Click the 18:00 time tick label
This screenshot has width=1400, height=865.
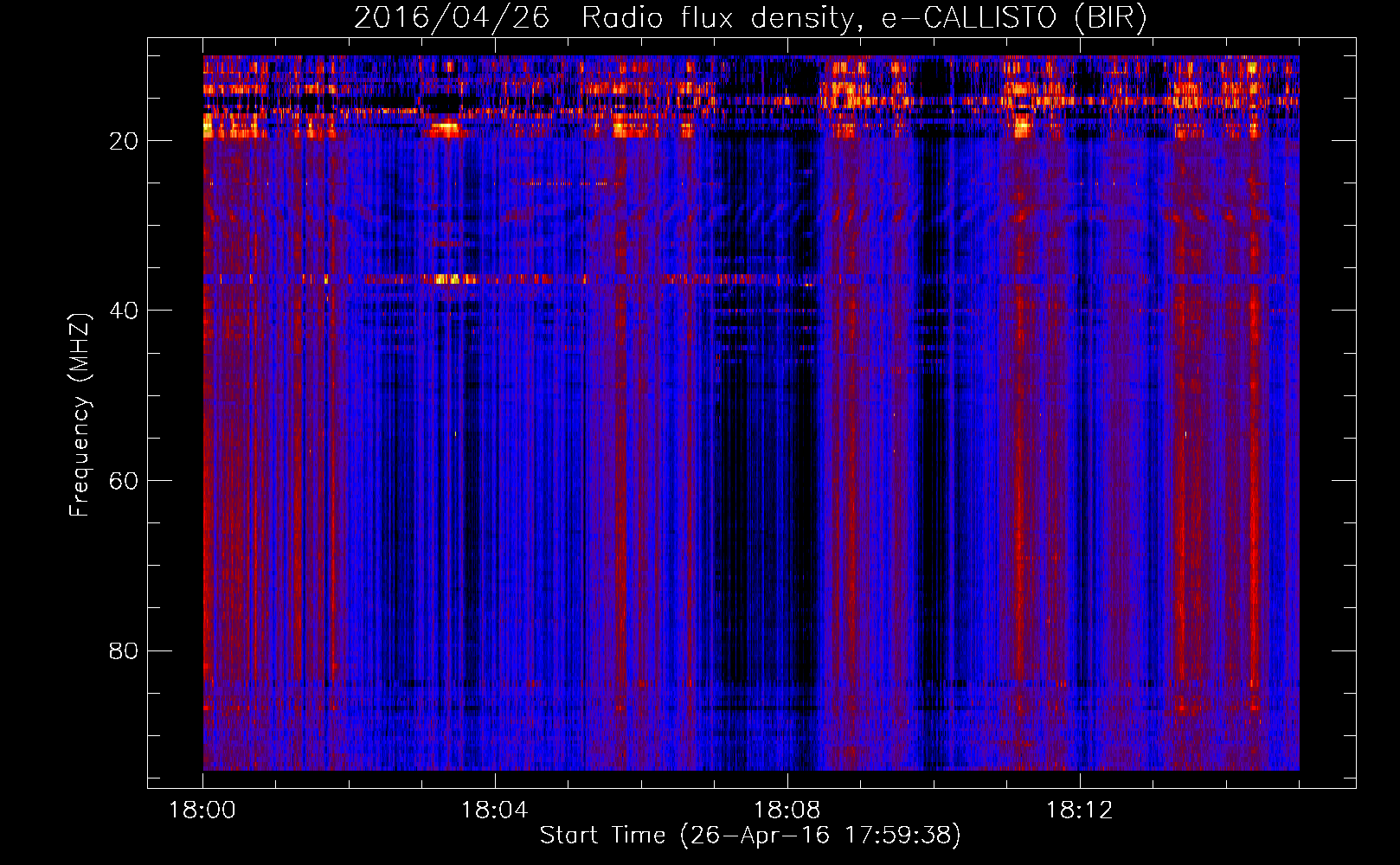[x=202, y=811]
